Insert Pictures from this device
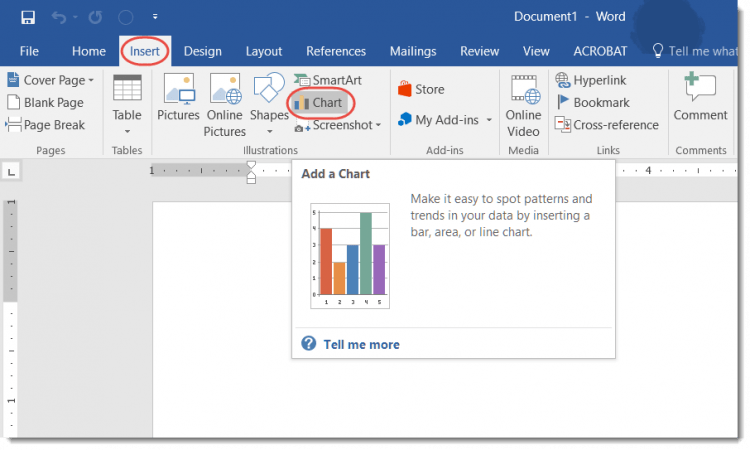This screenshot has height=450, width=750. (178, 97)
